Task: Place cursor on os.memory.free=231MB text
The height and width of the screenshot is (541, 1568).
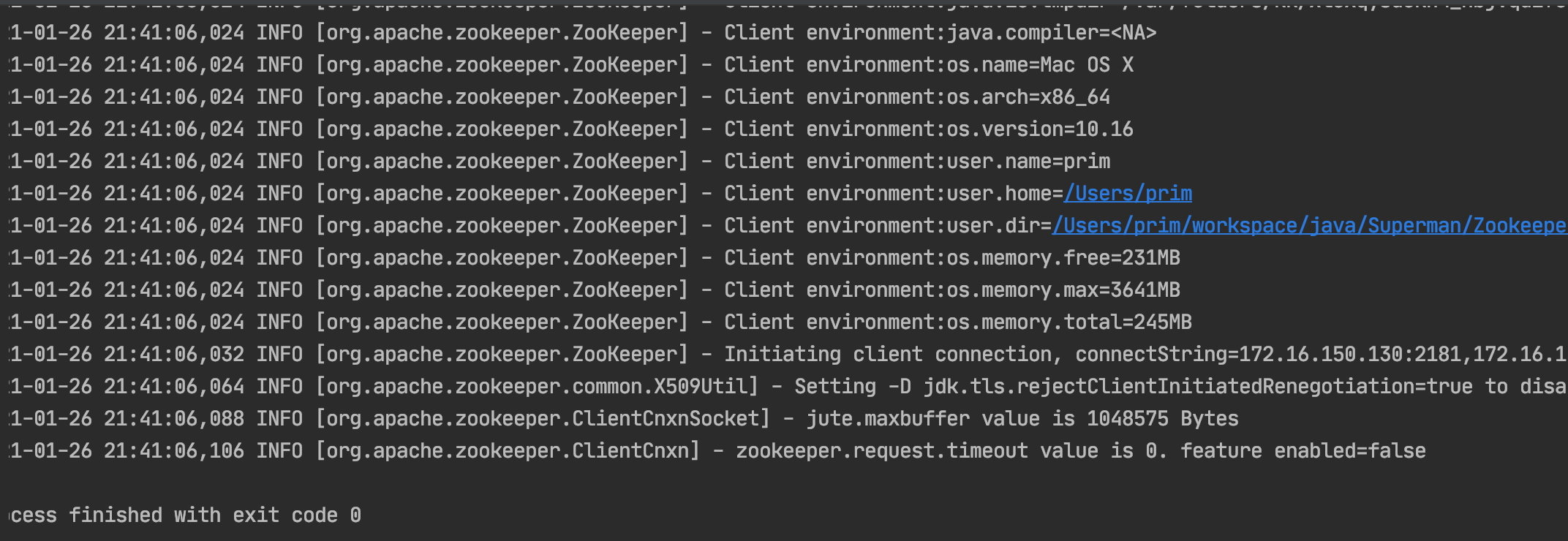Action: click(x=1063, y=258)
